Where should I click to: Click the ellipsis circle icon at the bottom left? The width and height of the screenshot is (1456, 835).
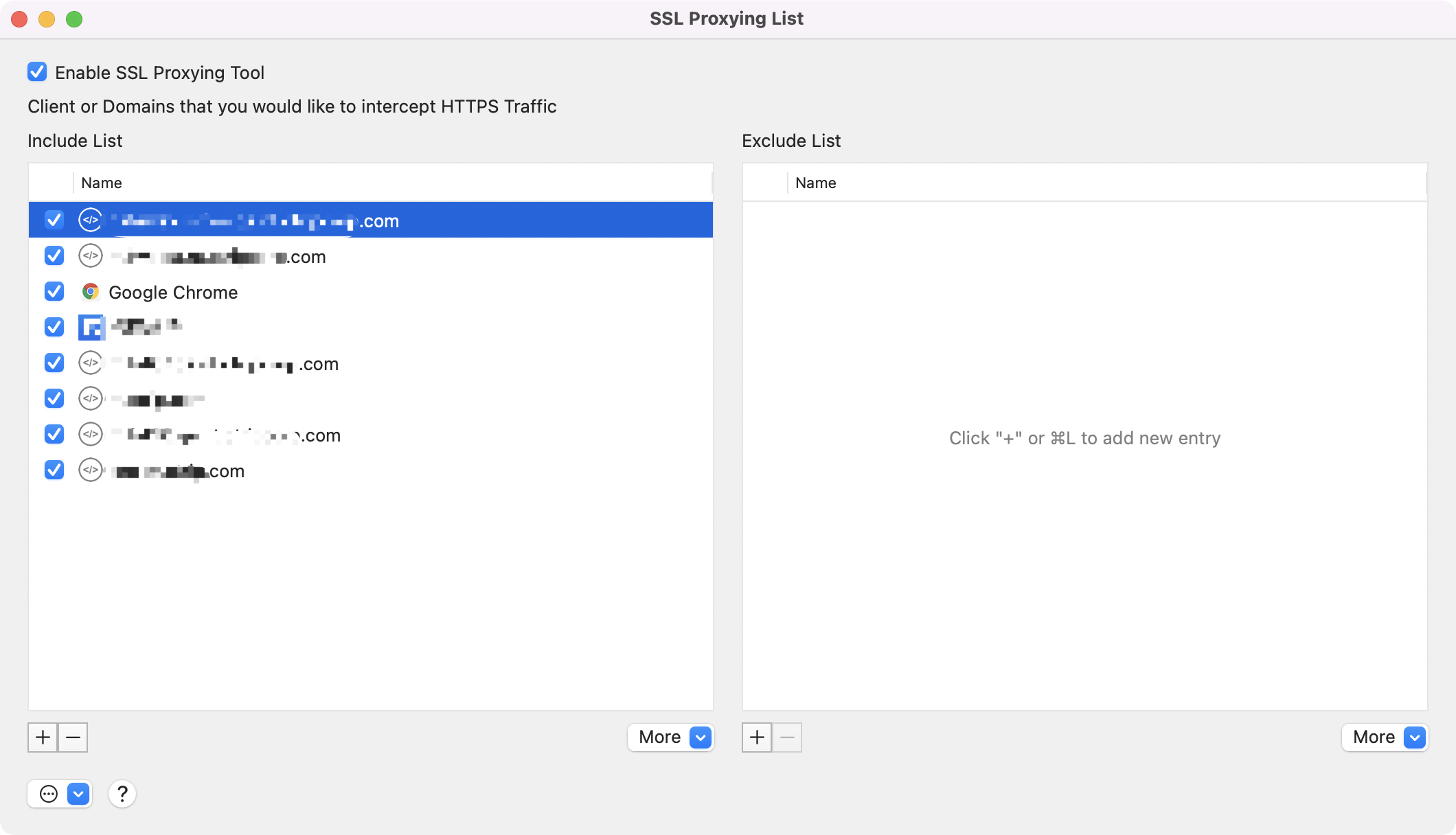pos(49,794)
